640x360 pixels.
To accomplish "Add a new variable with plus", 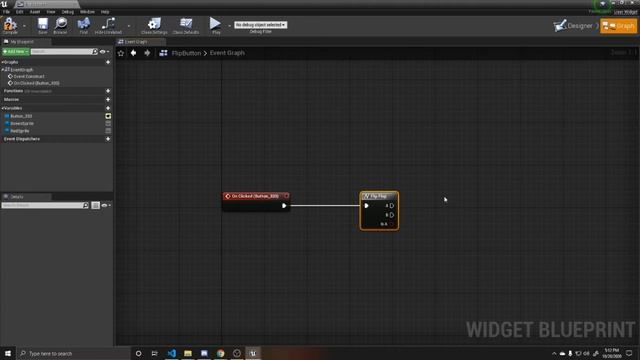I will click(x=108, y=108).
